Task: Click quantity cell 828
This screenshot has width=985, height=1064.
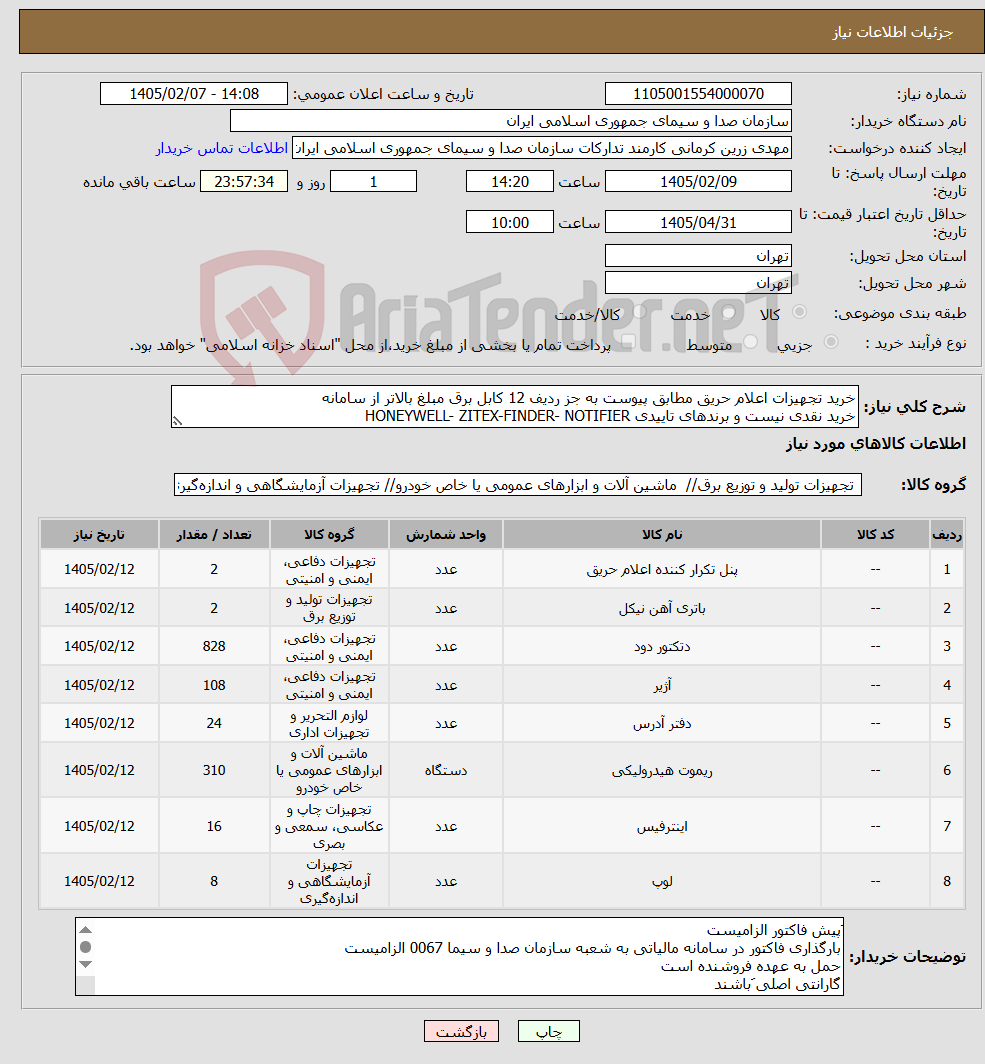Action: point(214,647)
